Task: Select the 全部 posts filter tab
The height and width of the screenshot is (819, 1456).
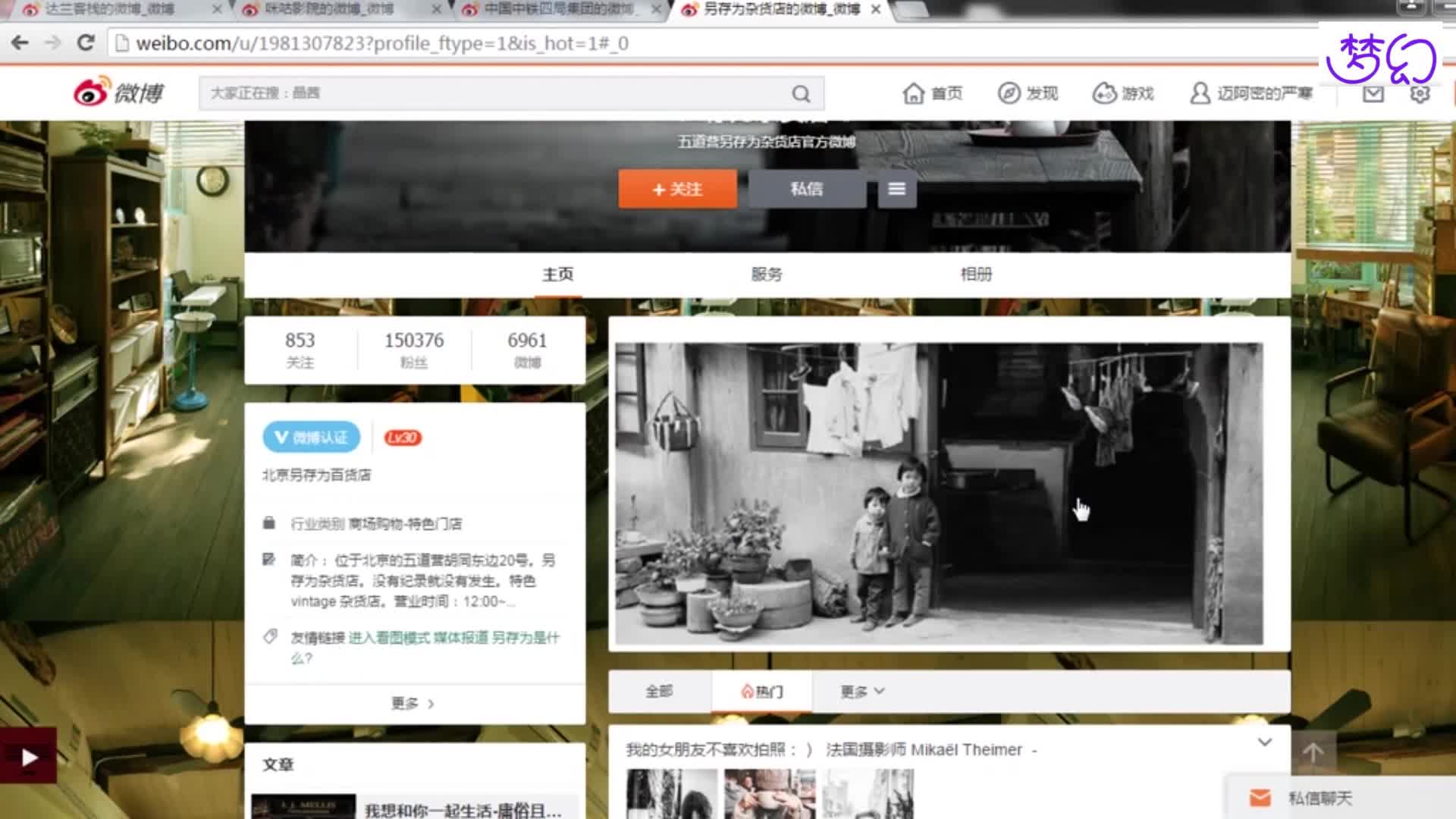Action: point(659,691)
